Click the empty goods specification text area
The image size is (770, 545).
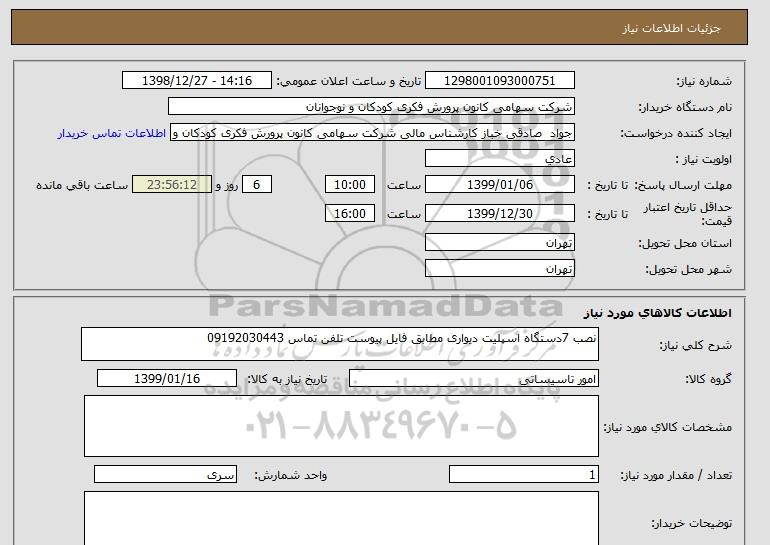(341, 426)
